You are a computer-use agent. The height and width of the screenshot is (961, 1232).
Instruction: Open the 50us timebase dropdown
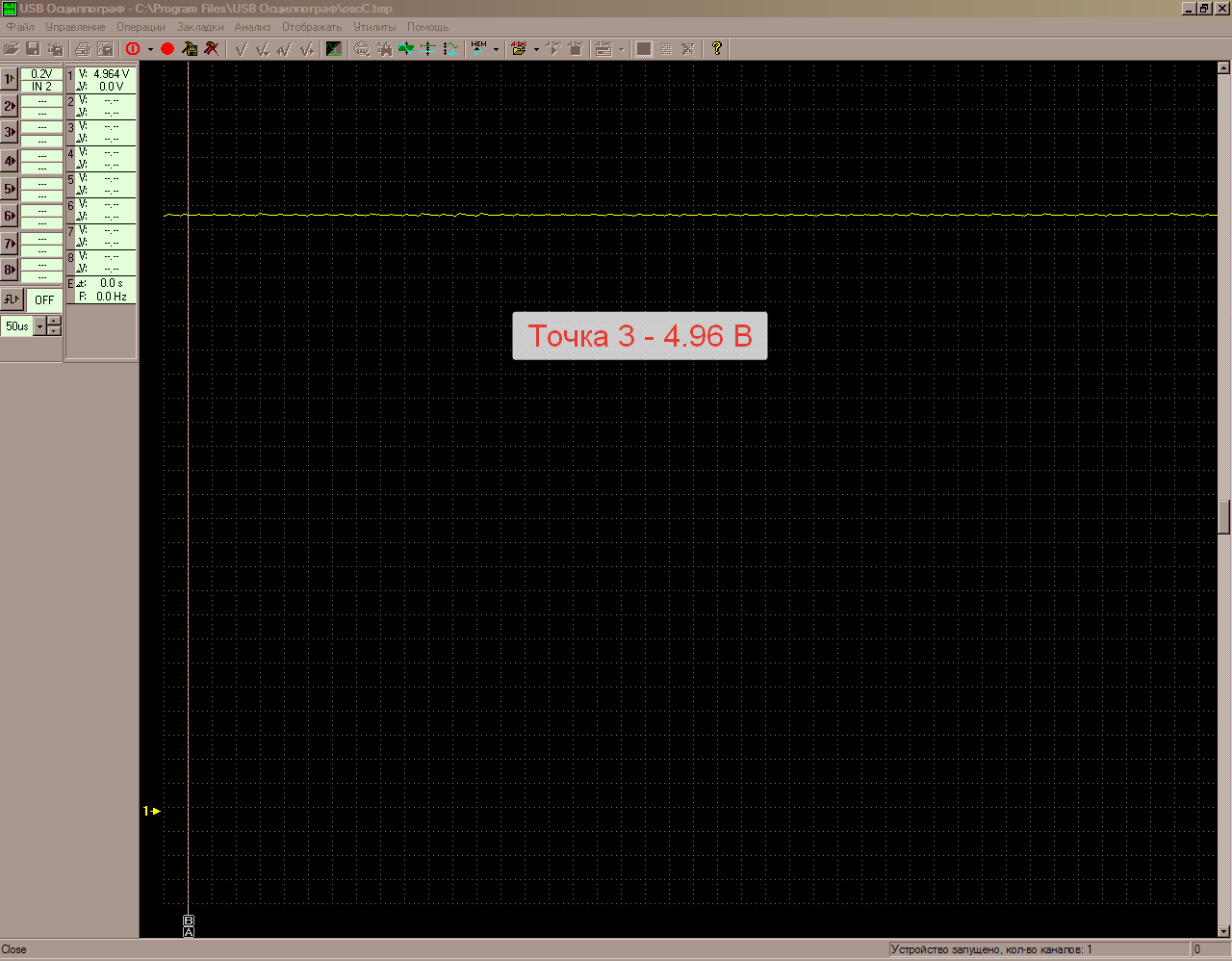[39, 326]
